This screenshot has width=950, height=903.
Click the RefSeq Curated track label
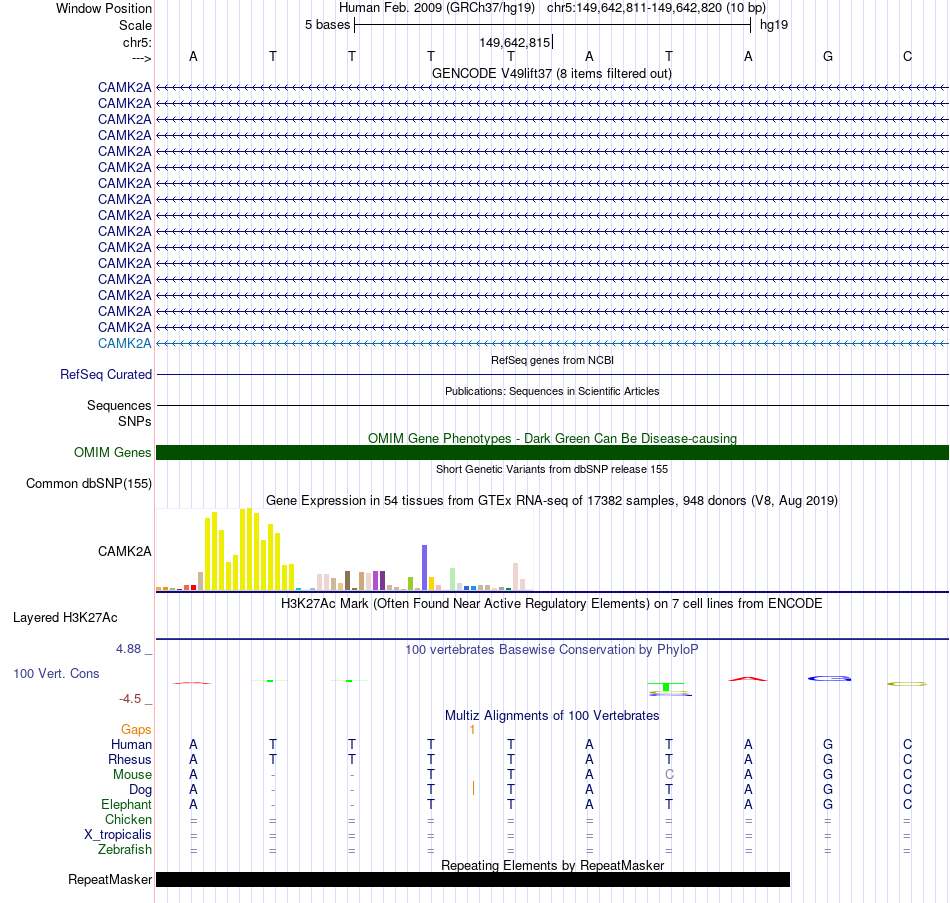coord(105,375)
